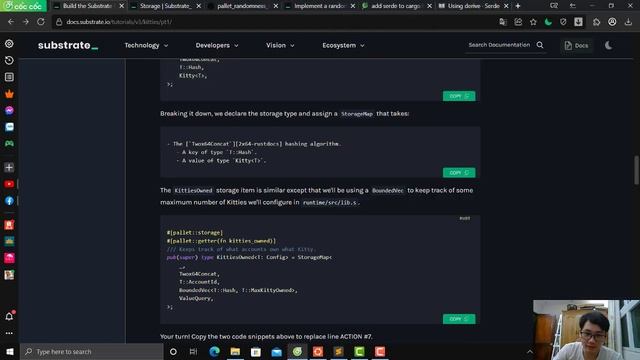Open games controller icon in sidebar

[x=9, y=144]
